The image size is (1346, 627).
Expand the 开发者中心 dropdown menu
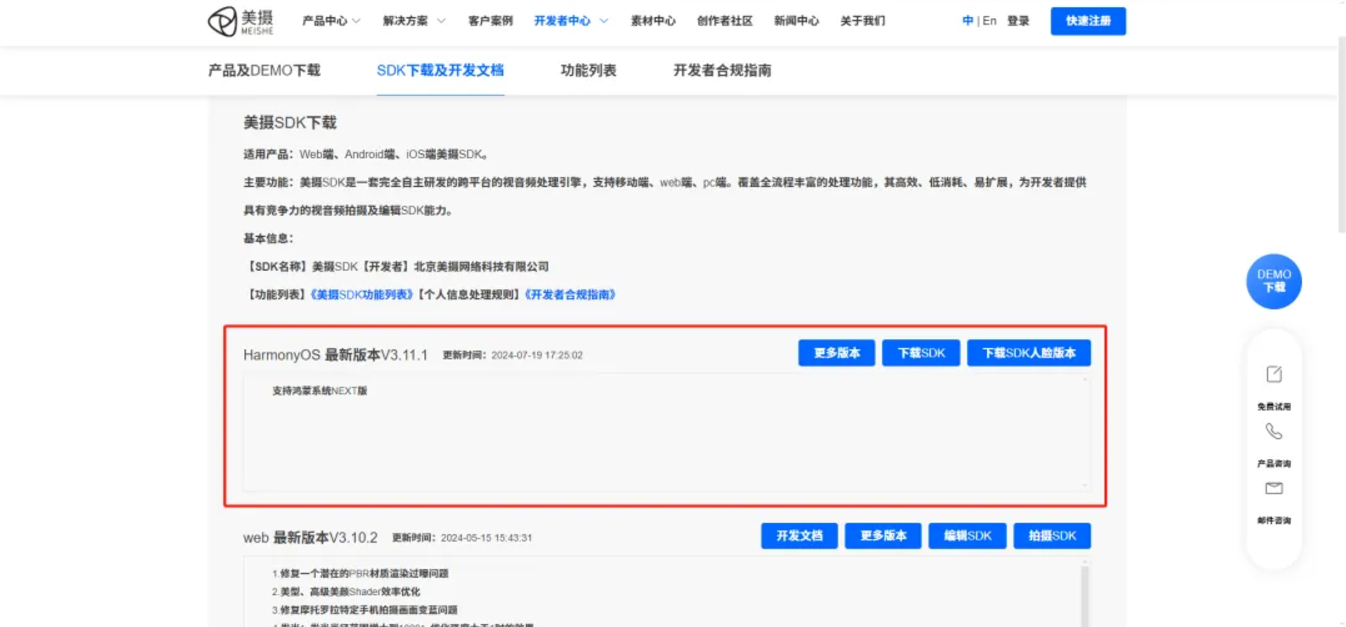571,21
